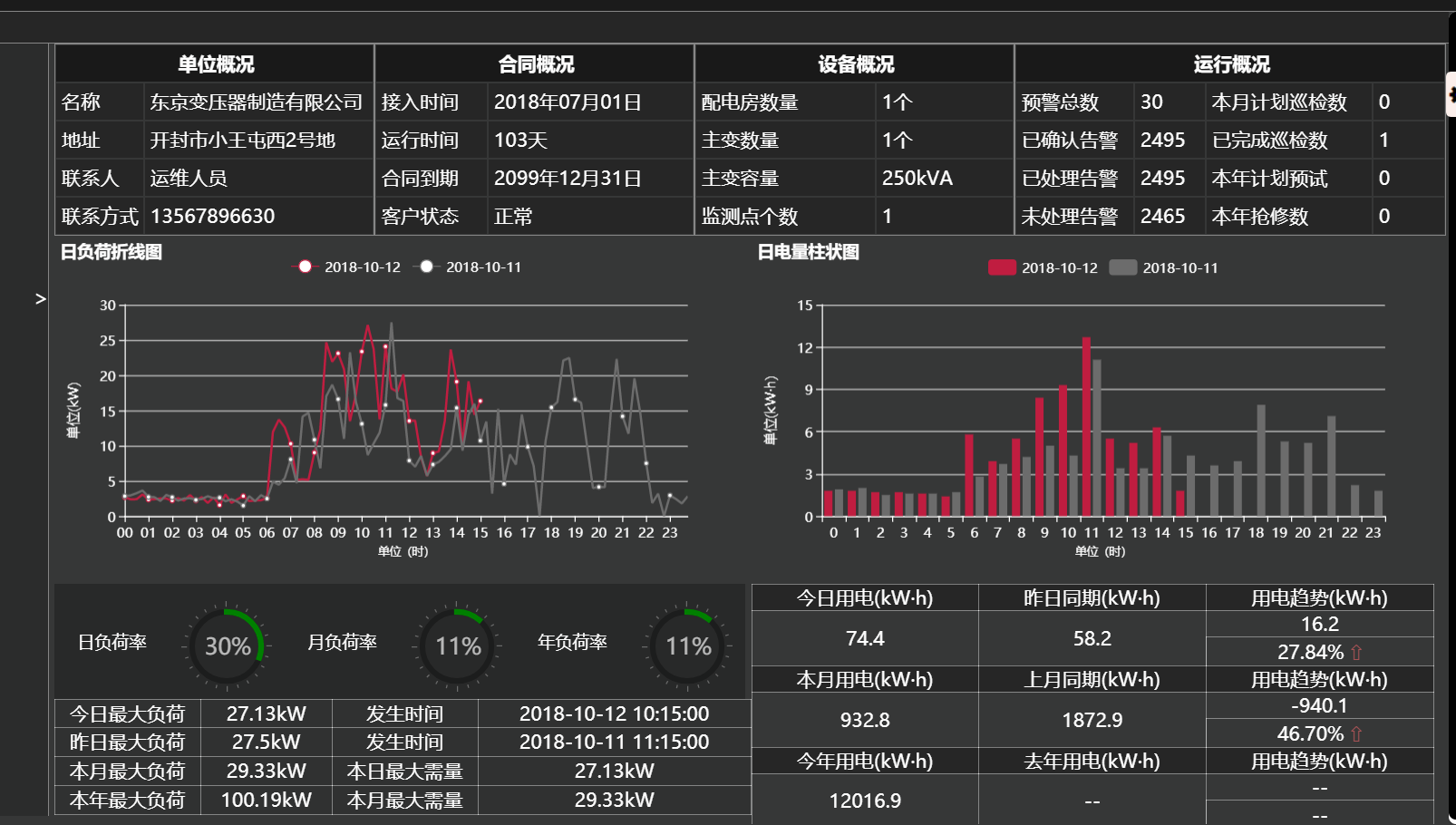Click contract expiry 2099年12月31日
Image resolution: width=1456 pixels, height=825 pixels.
point(568,179)
